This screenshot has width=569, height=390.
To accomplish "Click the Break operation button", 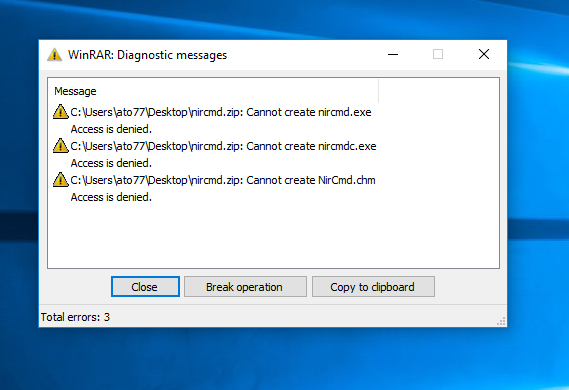I will 245,287.
